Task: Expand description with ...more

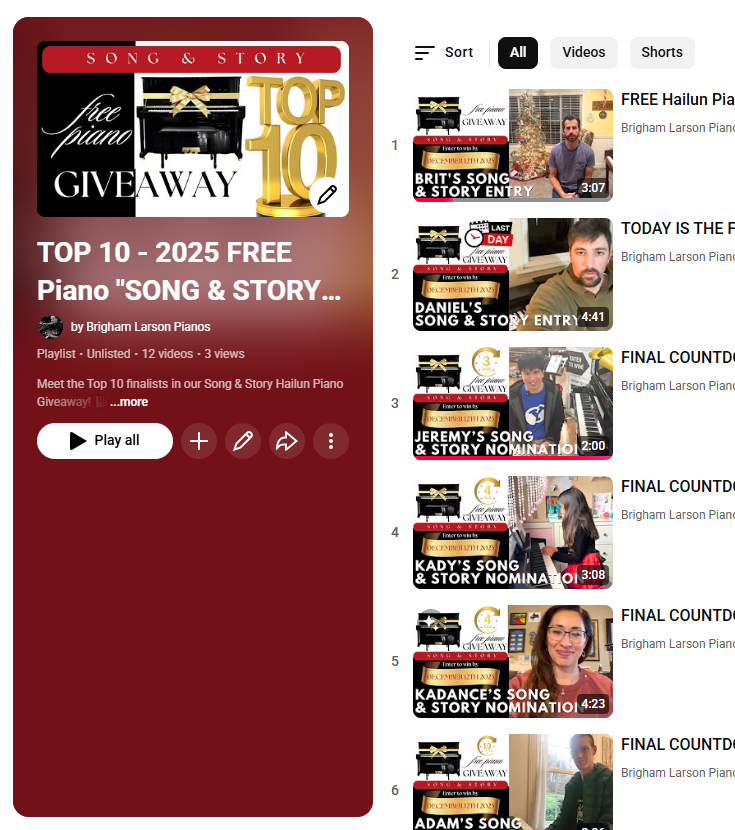Action: (x=129, y=402)
